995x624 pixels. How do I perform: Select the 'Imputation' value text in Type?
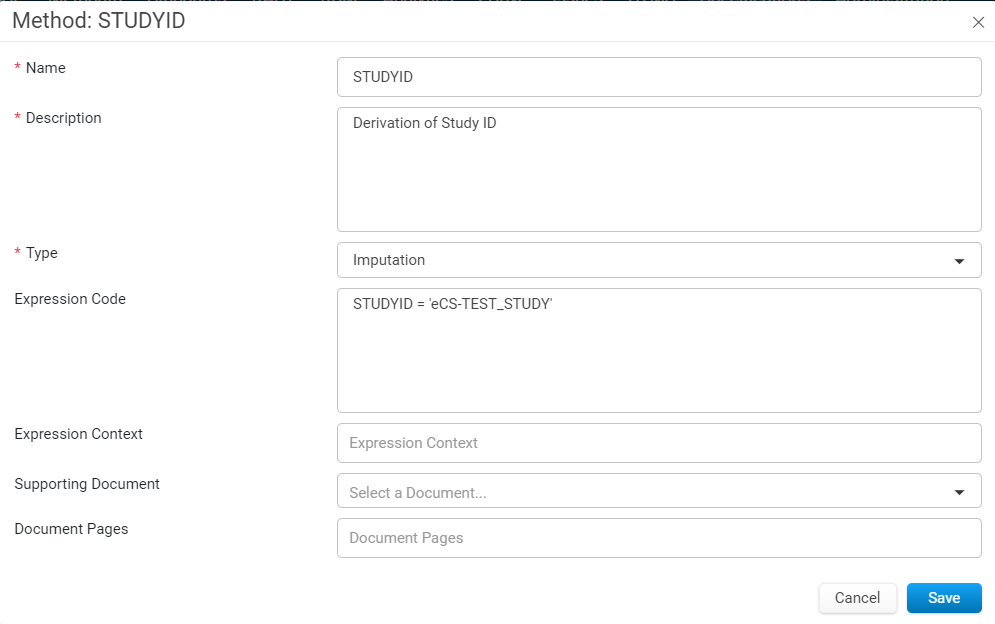pos(388,260)
